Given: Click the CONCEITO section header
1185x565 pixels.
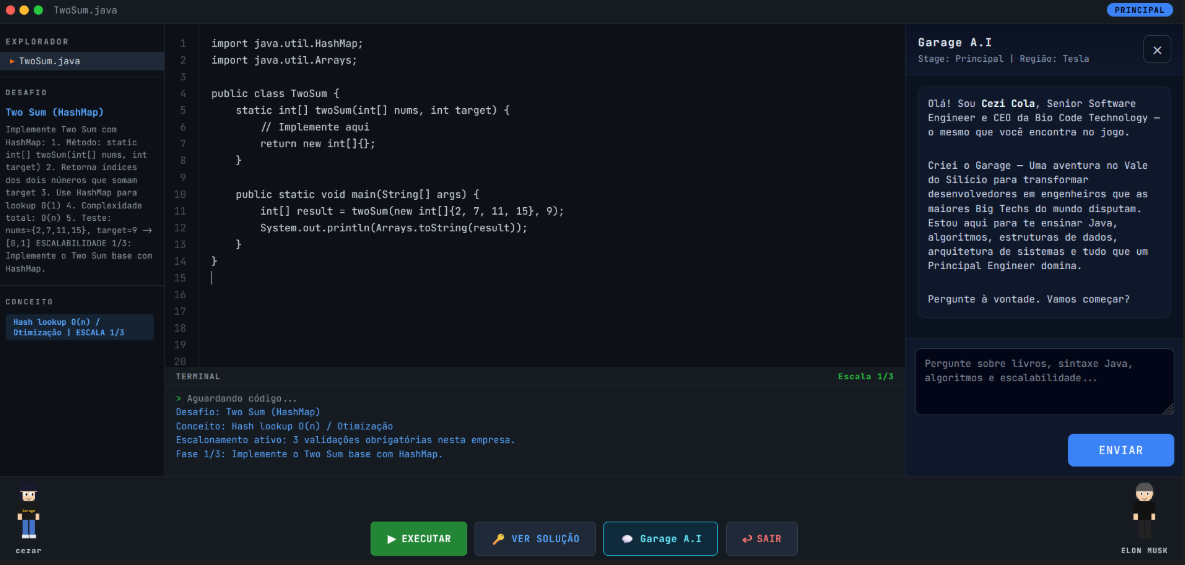Looking at the screenshot, I should point(29,301).
